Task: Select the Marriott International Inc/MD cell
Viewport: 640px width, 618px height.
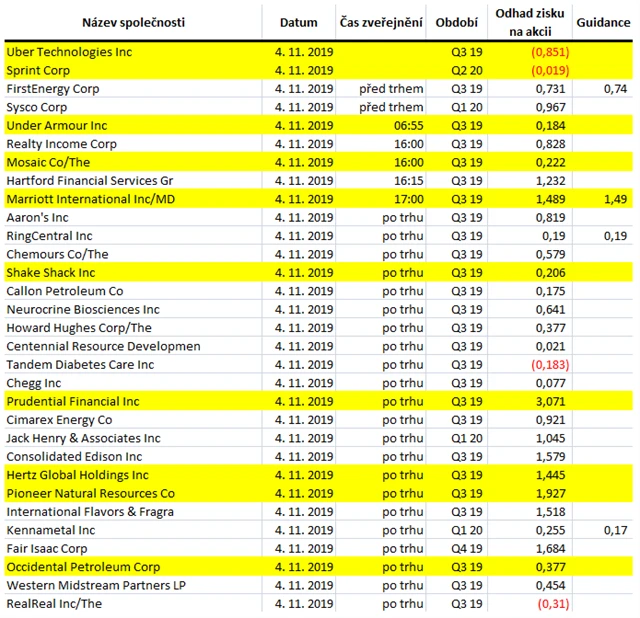Action: click(x=133, y=199)
